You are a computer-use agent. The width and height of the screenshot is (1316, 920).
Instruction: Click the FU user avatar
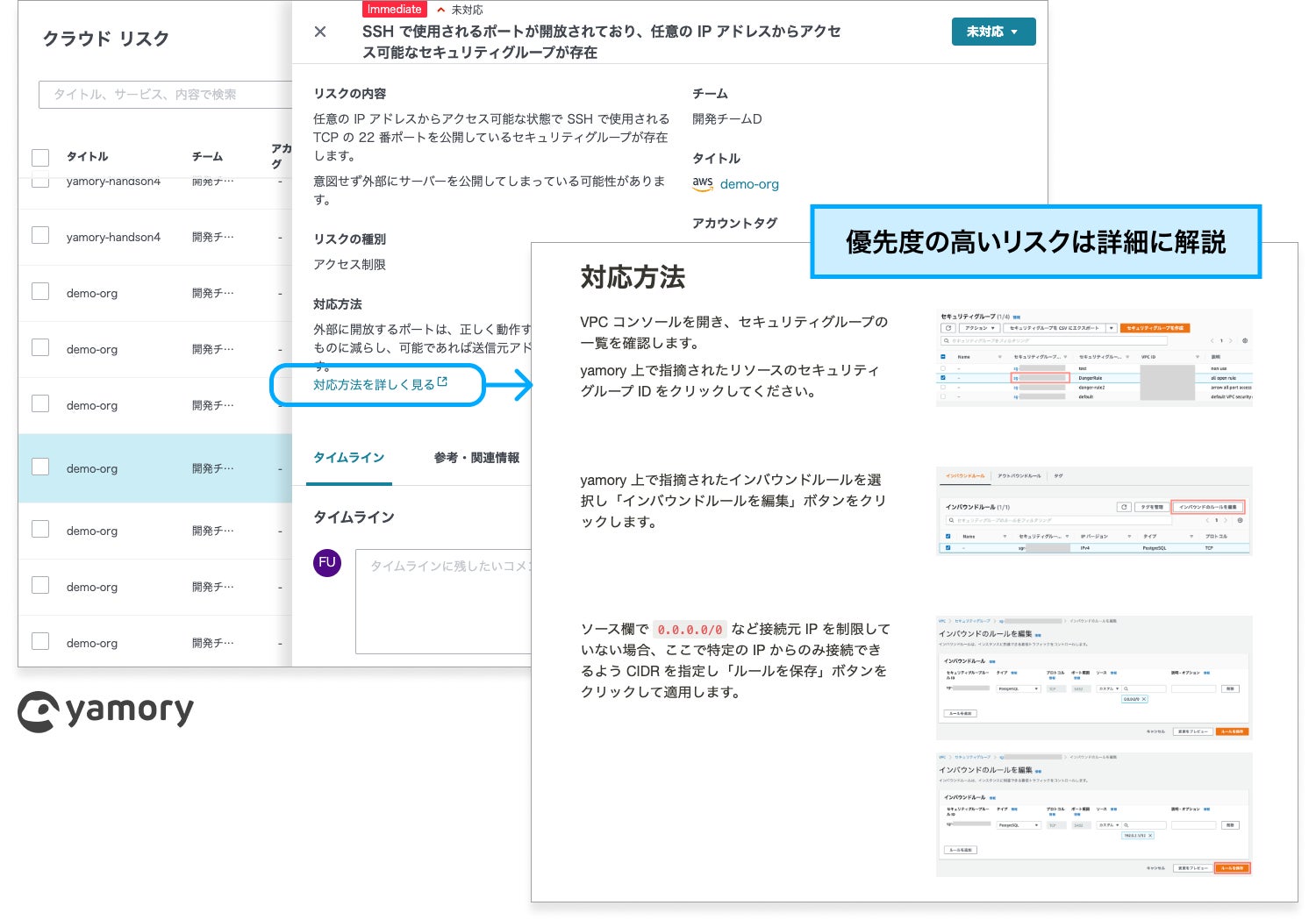(x=327, y=563)
